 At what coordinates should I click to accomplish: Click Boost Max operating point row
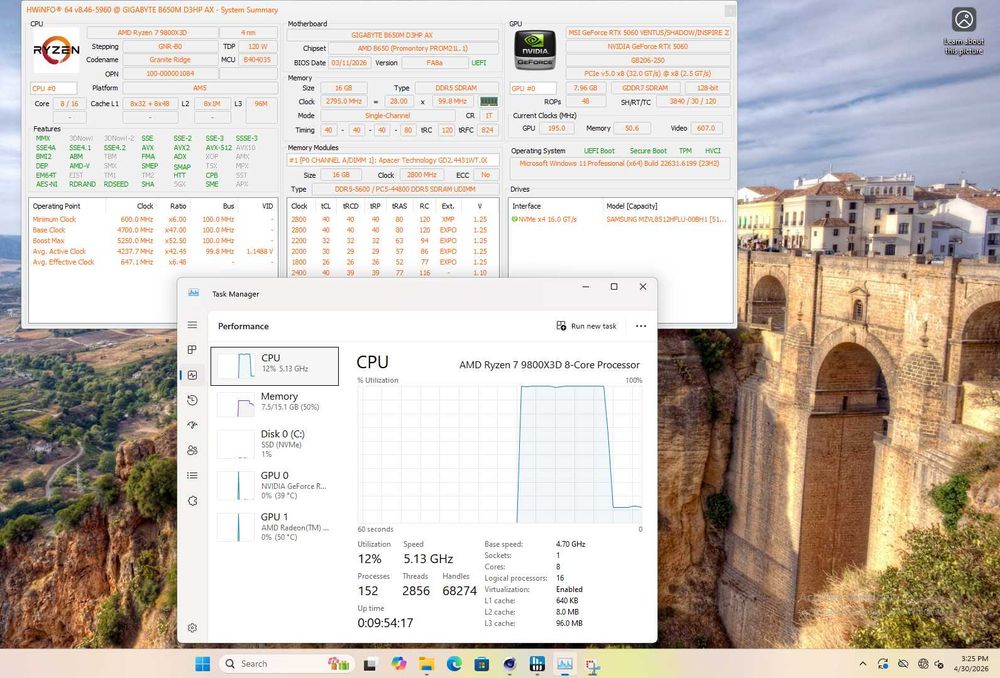pyautogui.click(x=153, y=240)
